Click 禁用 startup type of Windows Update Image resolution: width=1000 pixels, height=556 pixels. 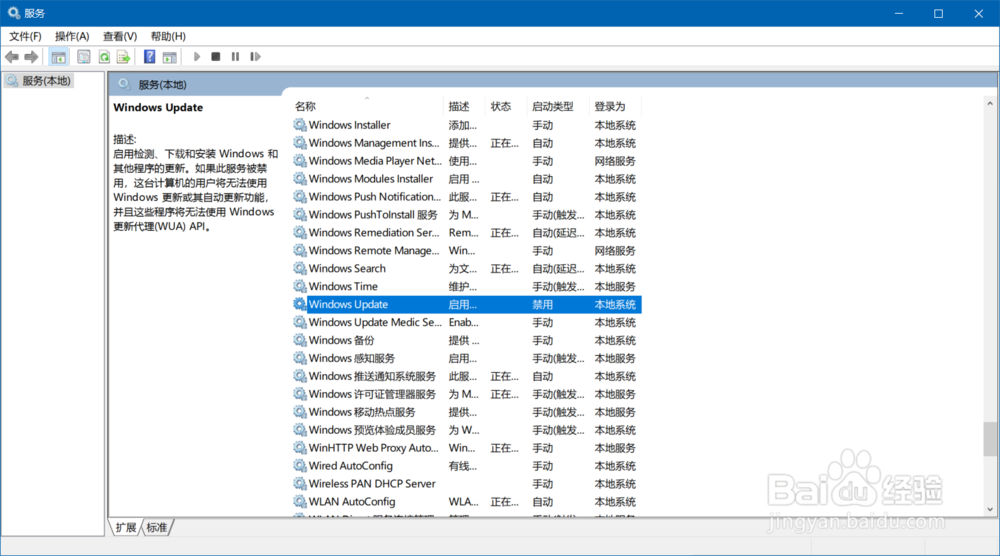coord(543,305)
